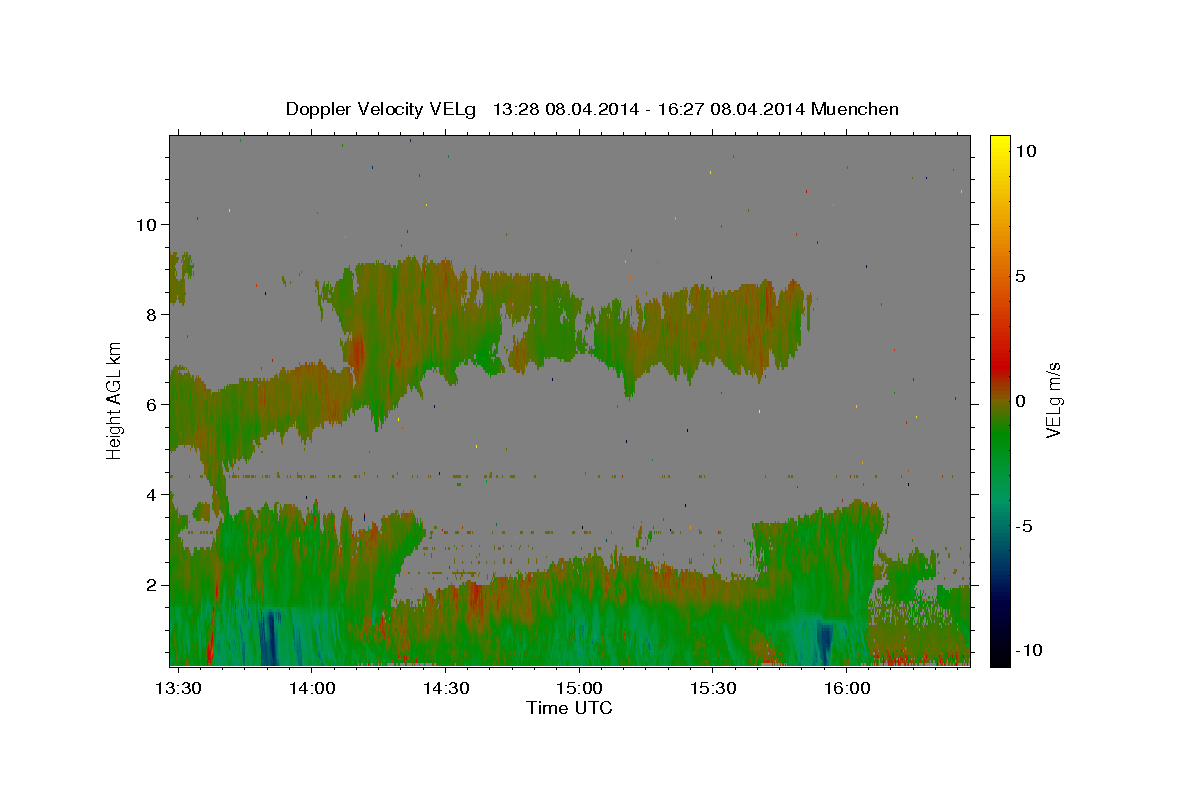This screenshot has height=800, width=1200.
Task: Click the '14:00' time axis label
Action: (x=312, y=689)
